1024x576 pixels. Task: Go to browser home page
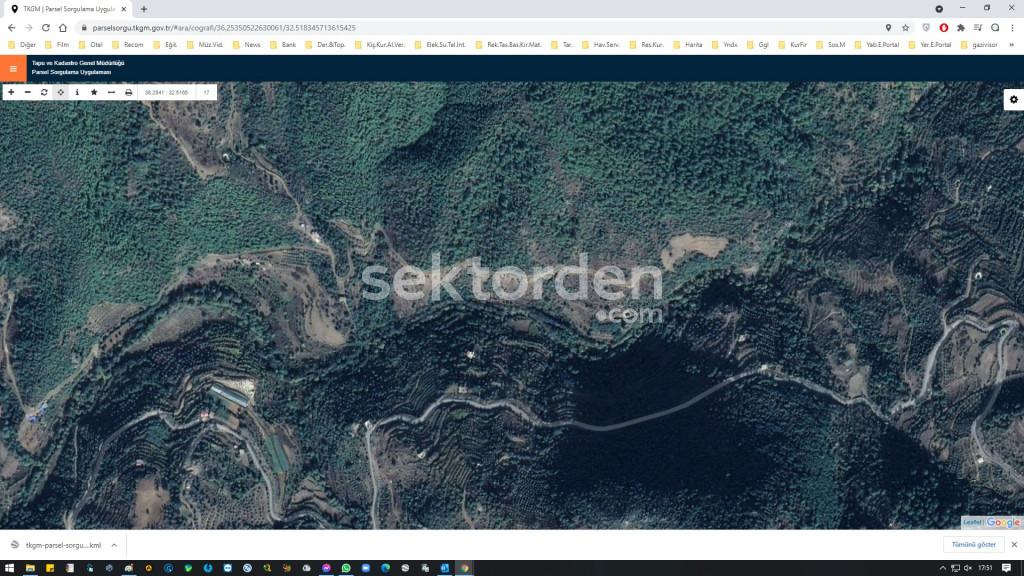click(63, 27)
